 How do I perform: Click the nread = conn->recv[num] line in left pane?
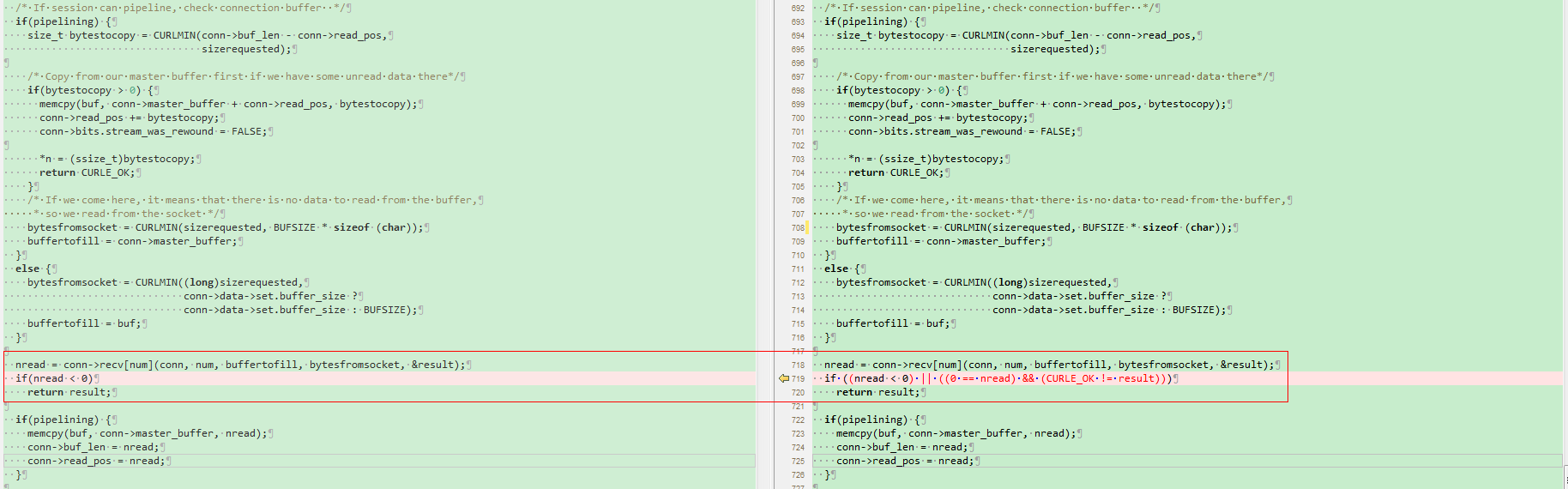pyautogui.click(x=240, y=365)
